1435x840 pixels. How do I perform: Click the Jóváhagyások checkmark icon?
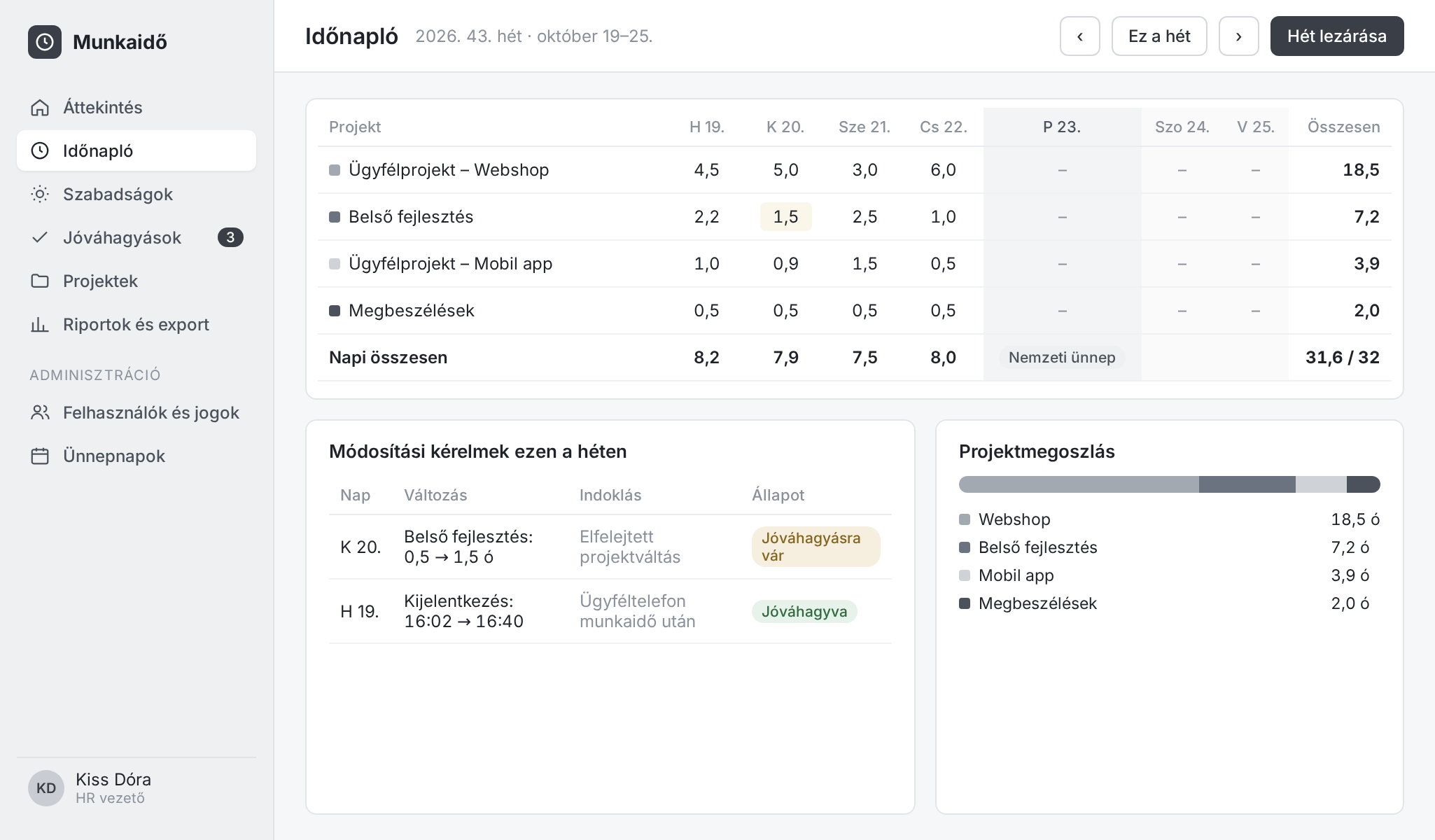40,237
